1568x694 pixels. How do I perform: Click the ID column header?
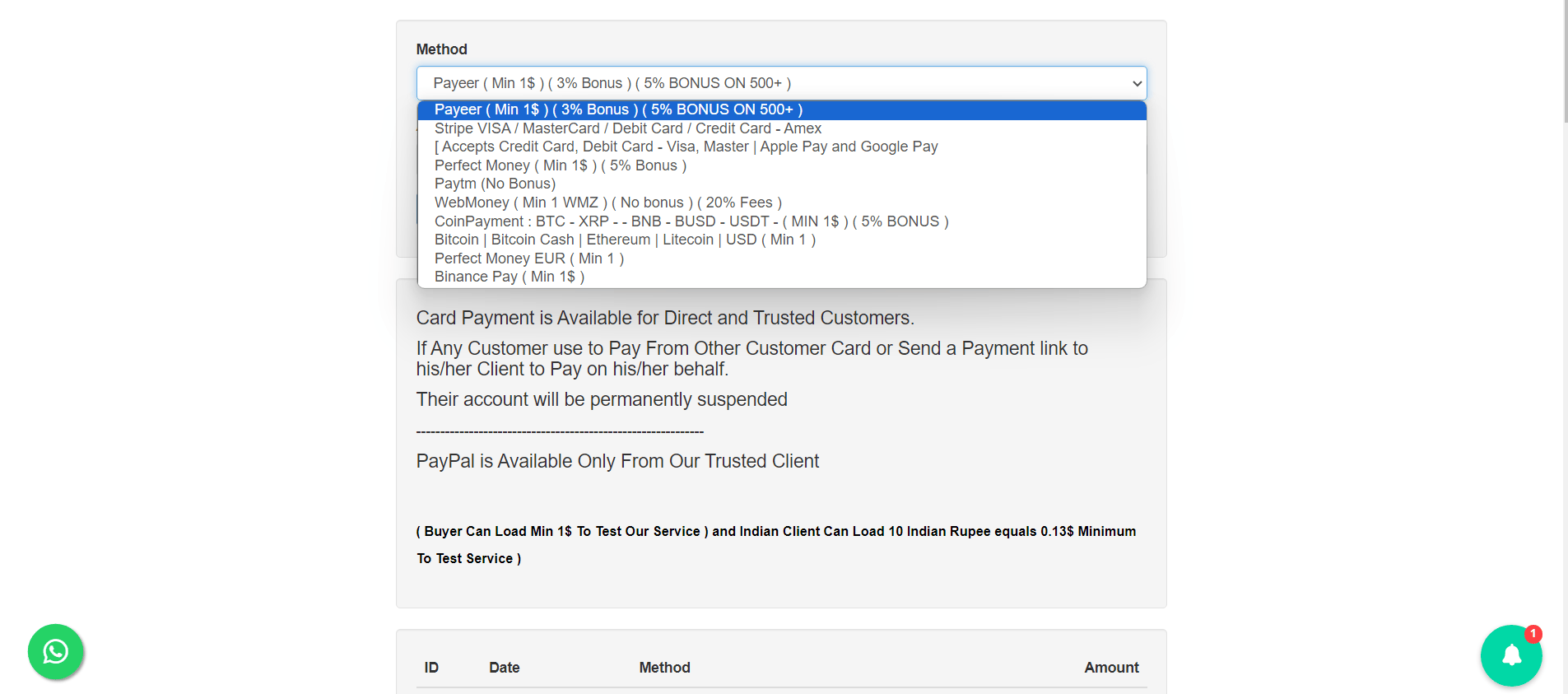[x=431, y=668]
